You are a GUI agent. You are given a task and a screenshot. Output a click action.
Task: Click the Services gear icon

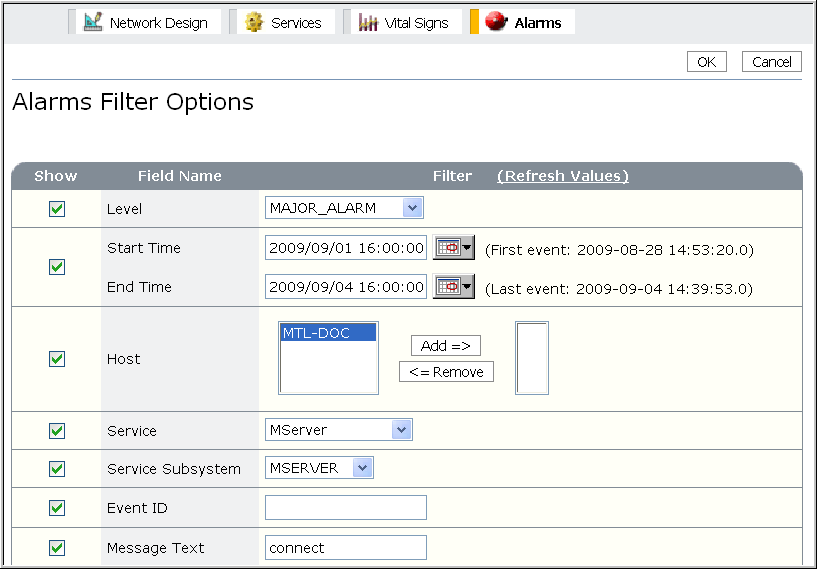click(254, 22)
